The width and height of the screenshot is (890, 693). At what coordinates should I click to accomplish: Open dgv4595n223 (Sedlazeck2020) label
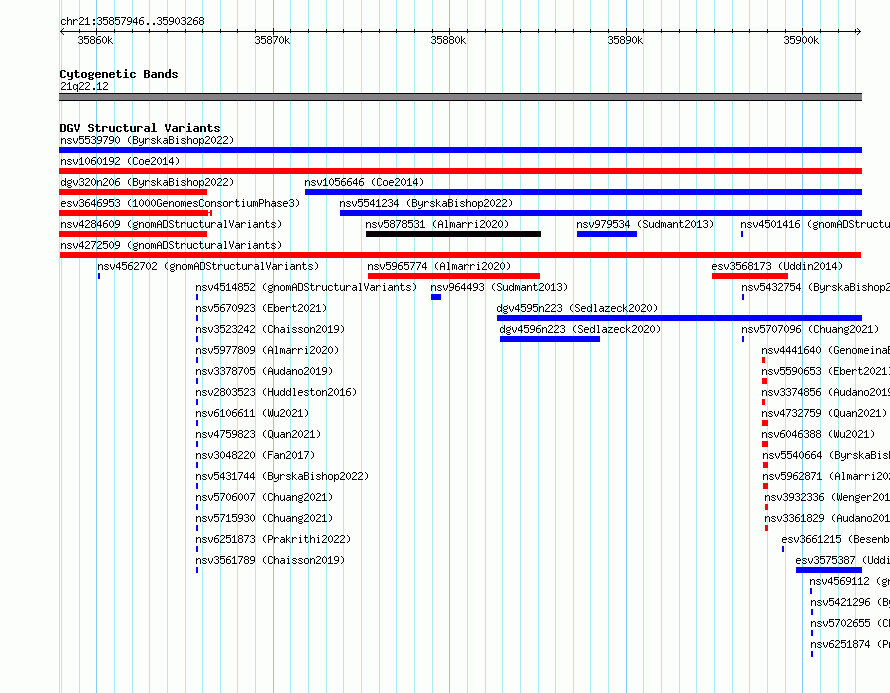(577, 308)
